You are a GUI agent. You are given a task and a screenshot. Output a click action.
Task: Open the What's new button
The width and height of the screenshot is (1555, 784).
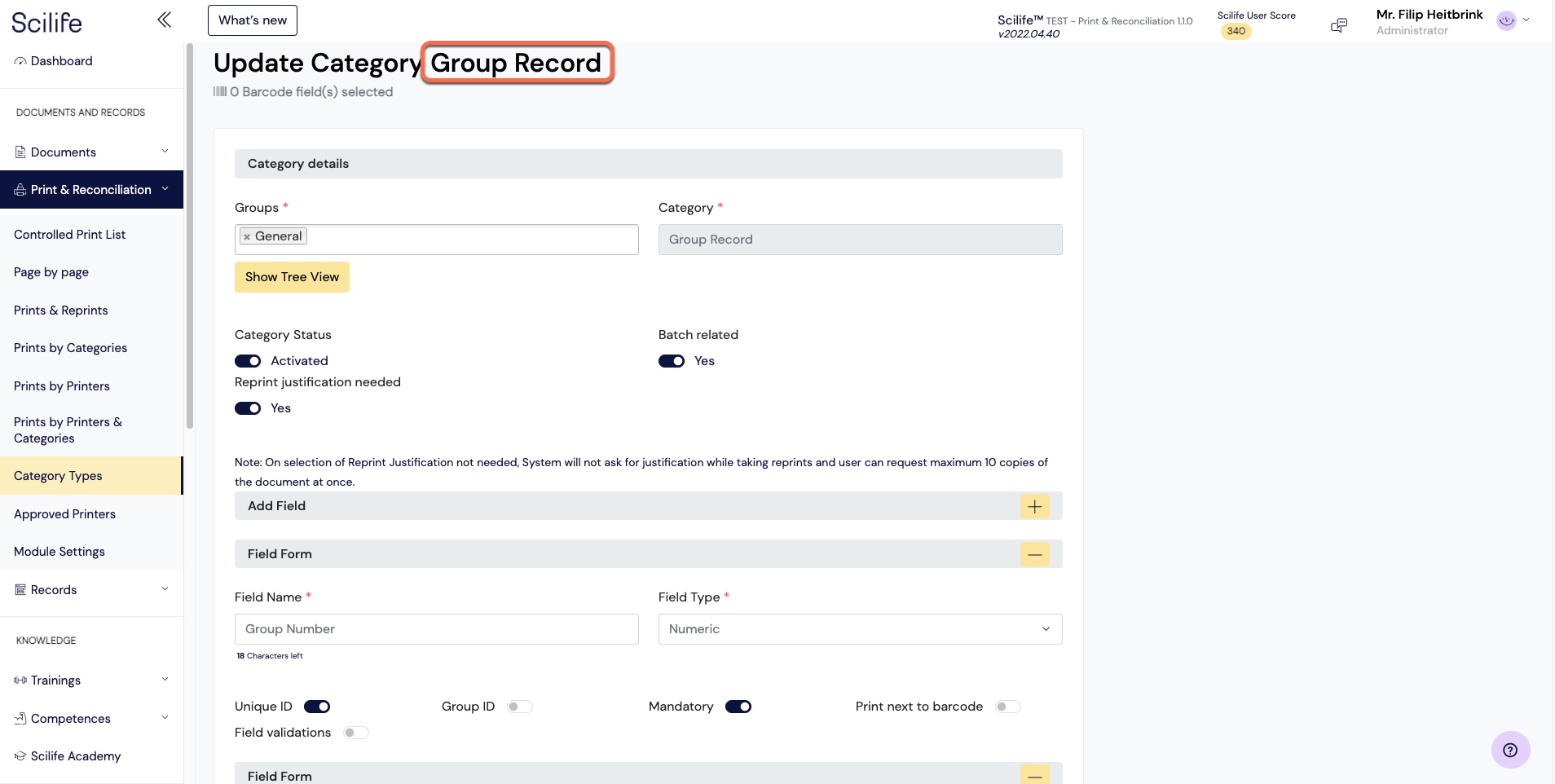click(253, 20)
